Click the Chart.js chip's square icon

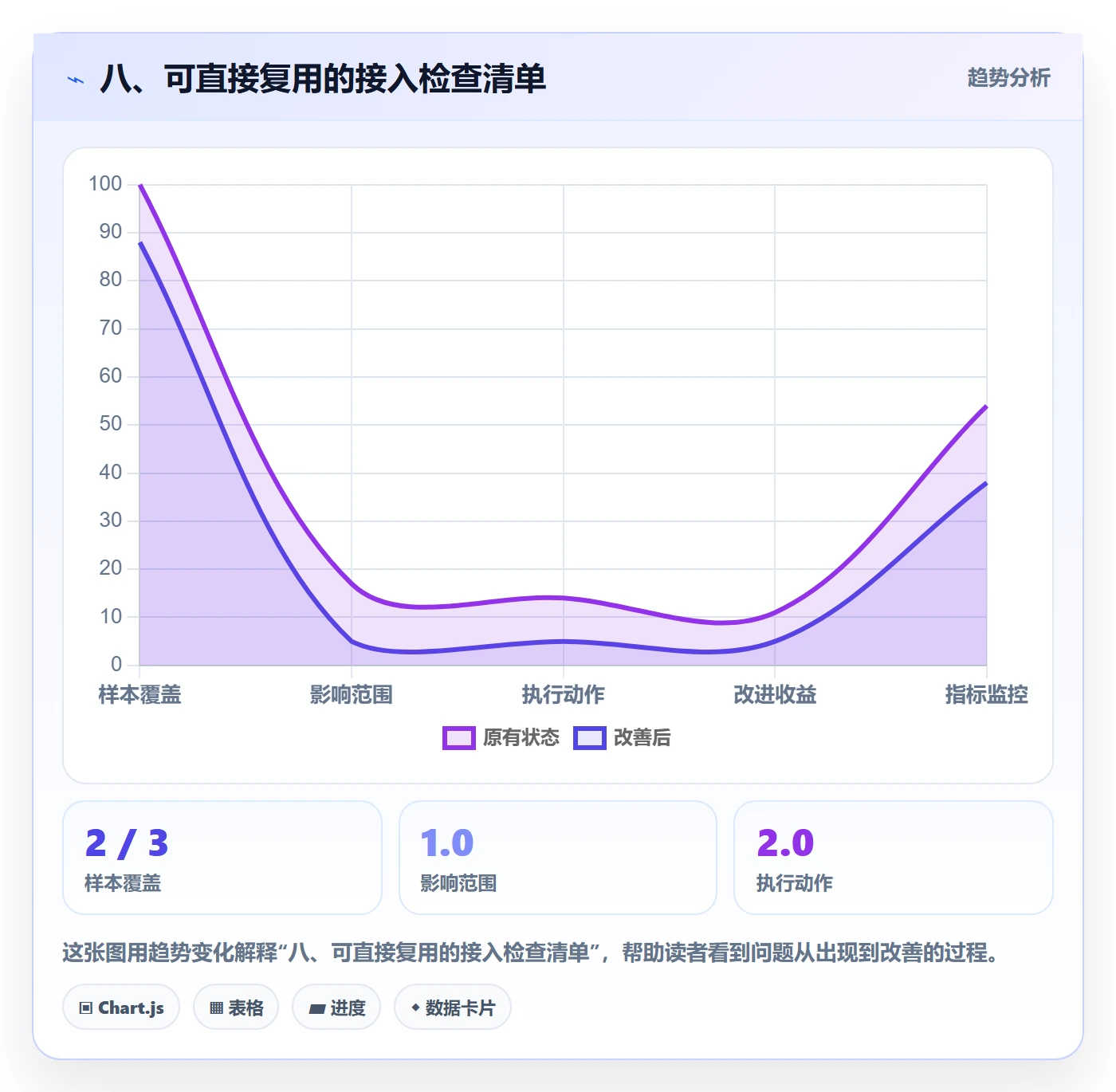pyautogui.click(x=86, y=1008)
